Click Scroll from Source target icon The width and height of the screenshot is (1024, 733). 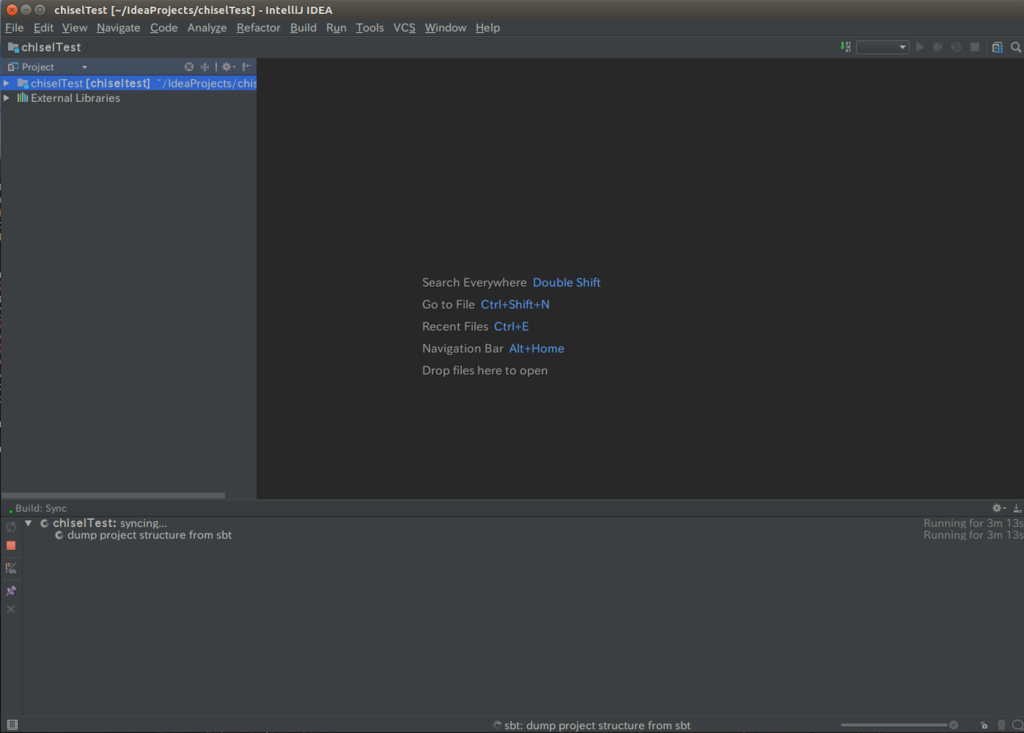[x=189, y=67]
